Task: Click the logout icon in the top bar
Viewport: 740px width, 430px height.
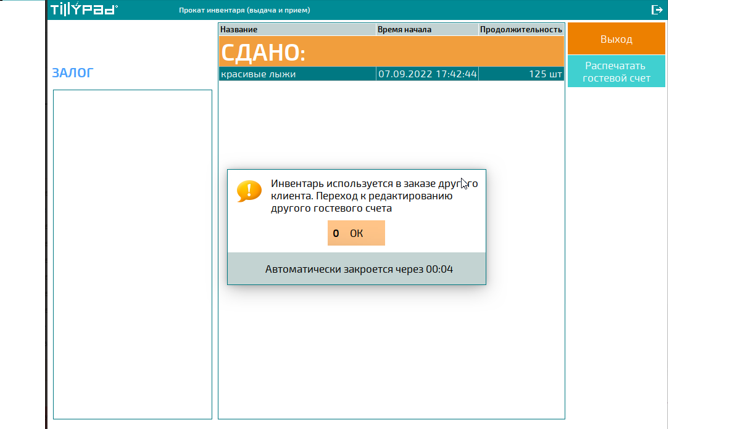Action: [656, 10]
